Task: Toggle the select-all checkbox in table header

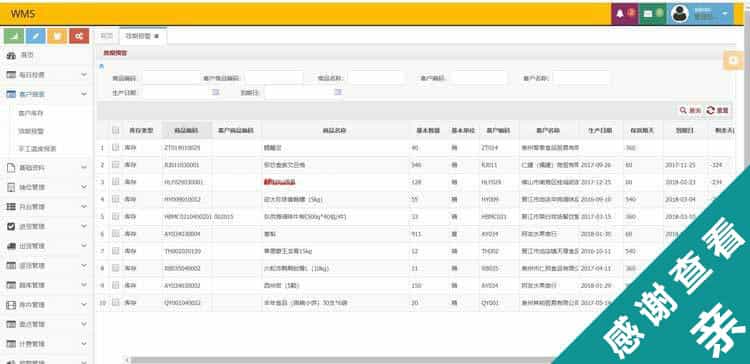Action: click(115, 130)
